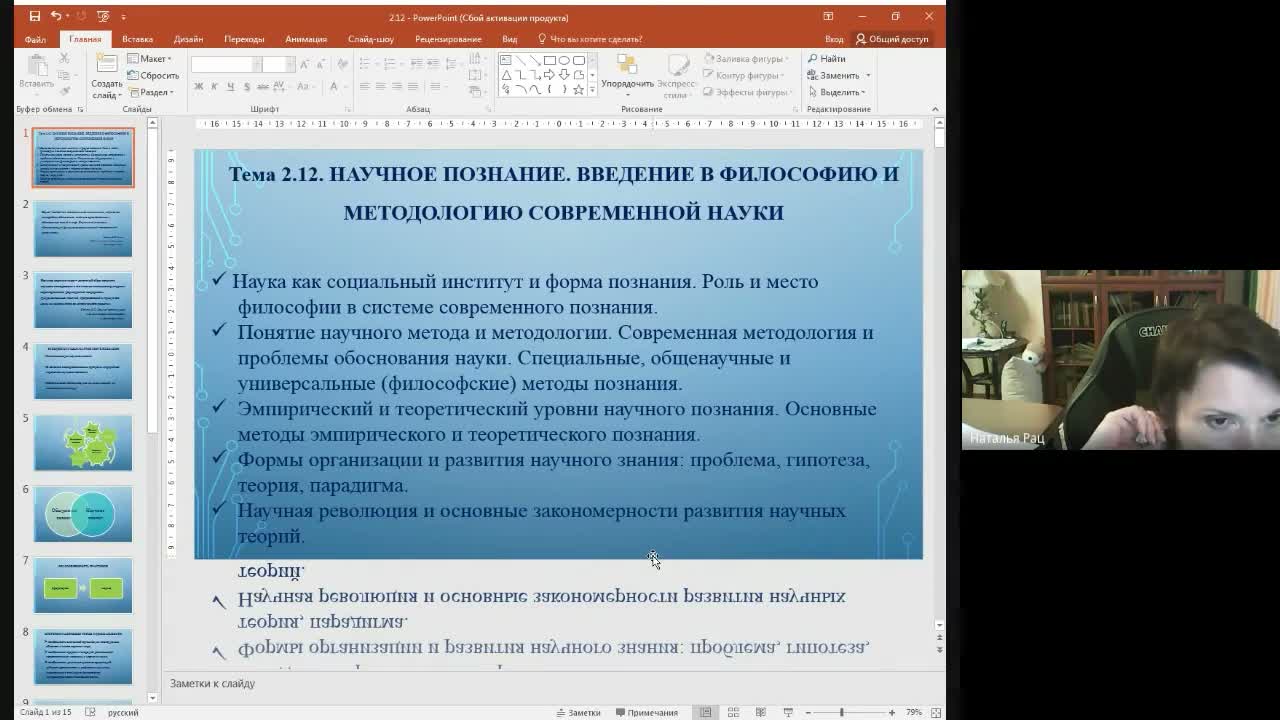The height and width of the screenshot is (720, 1280).
Task: Expand the Раздел section dropdown
Action: [x=151, y=92]
